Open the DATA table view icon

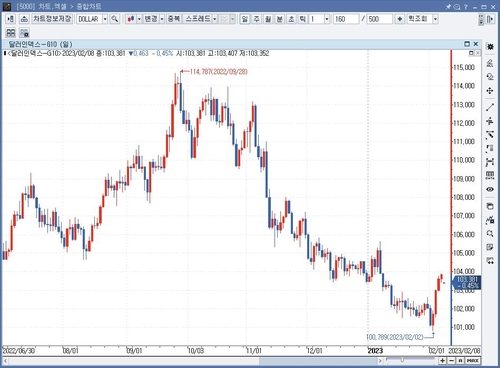[490, 175]
